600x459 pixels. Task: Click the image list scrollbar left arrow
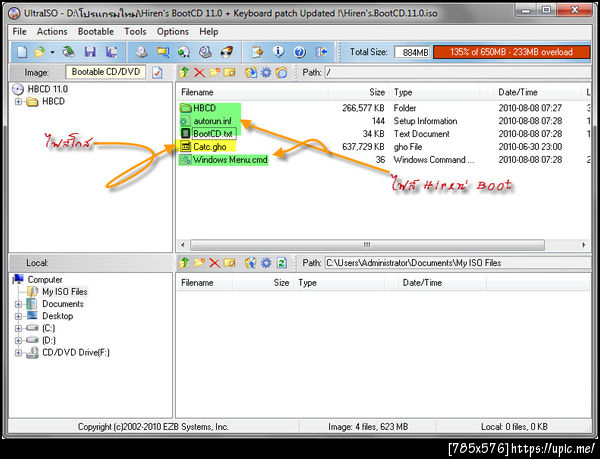point(183,245)
